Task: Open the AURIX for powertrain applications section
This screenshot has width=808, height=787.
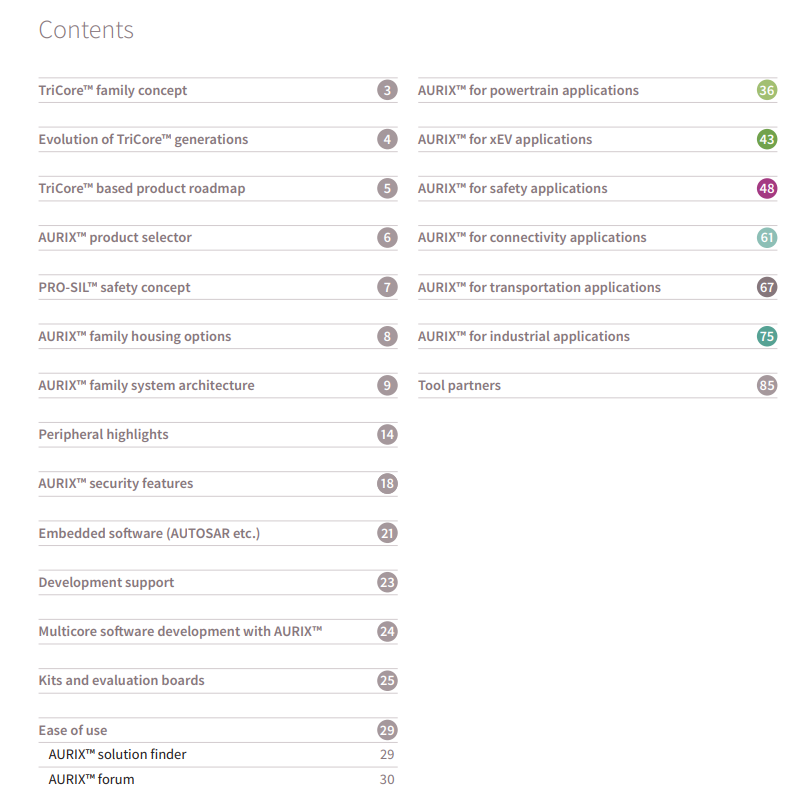Action: 528,91
